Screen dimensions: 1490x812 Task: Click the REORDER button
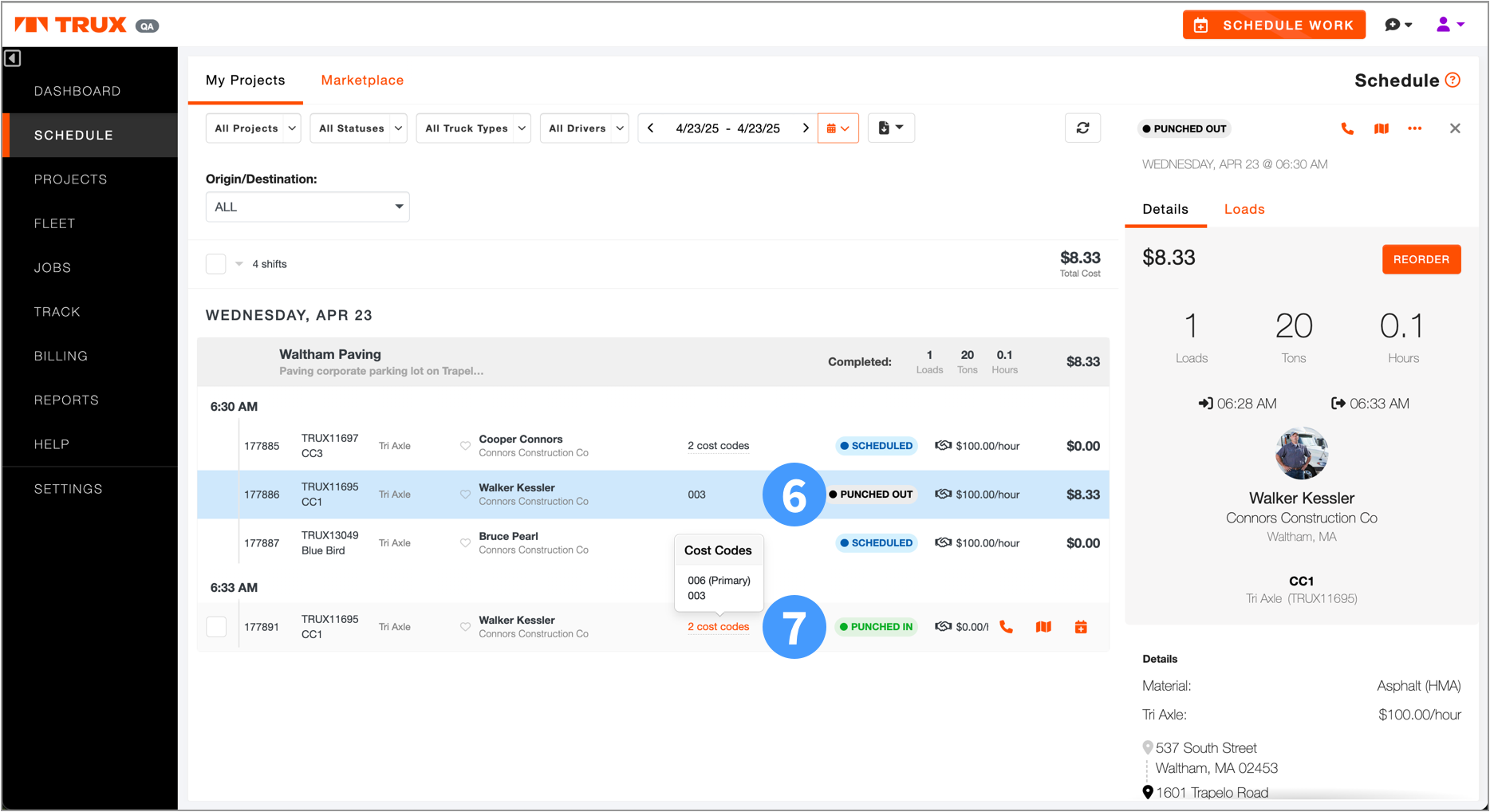[1421, 259]
